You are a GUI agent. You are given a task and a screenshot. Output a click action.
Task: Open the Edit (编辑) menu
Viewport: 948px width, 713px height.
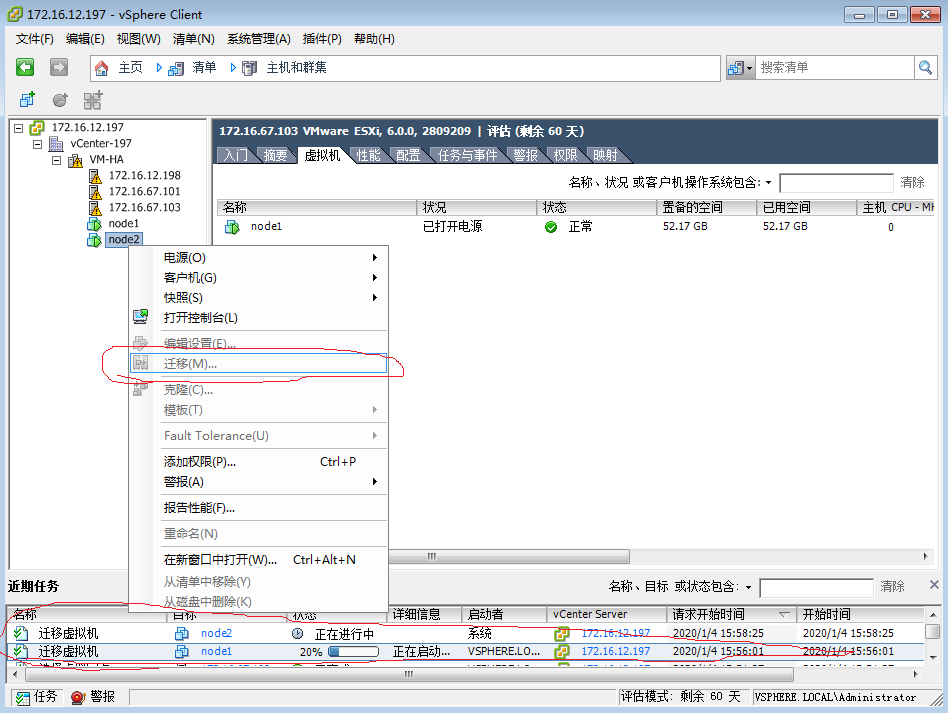click(85, 39)
